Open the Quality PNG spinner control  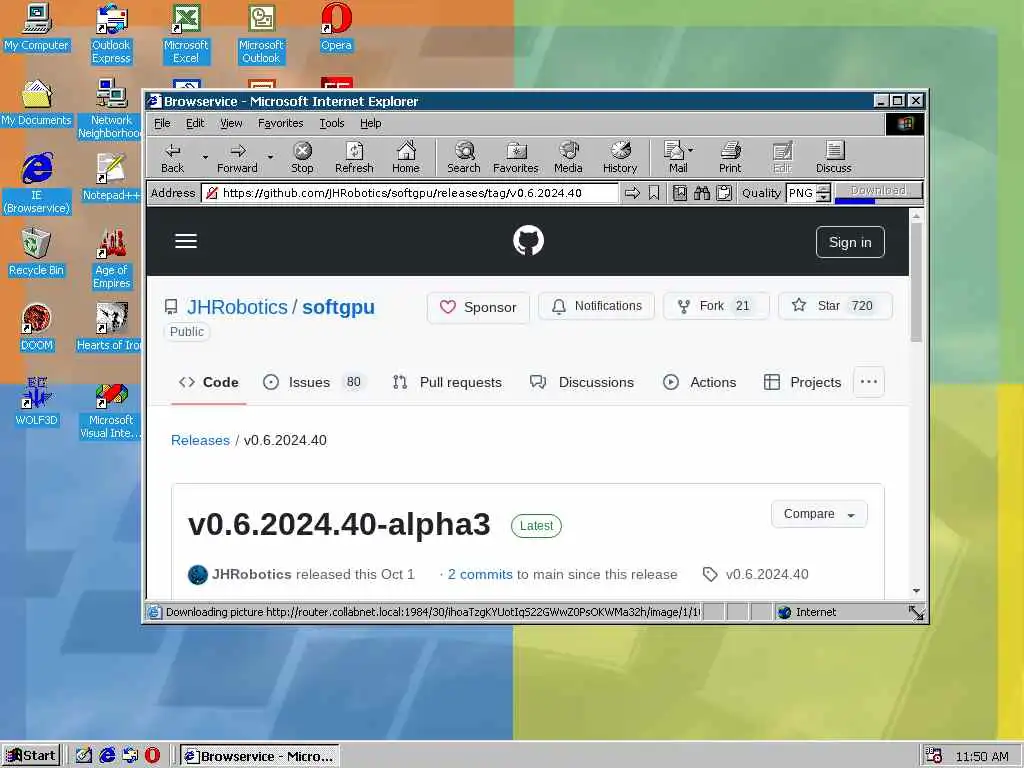pyautogui.click(x=824, y=193)
